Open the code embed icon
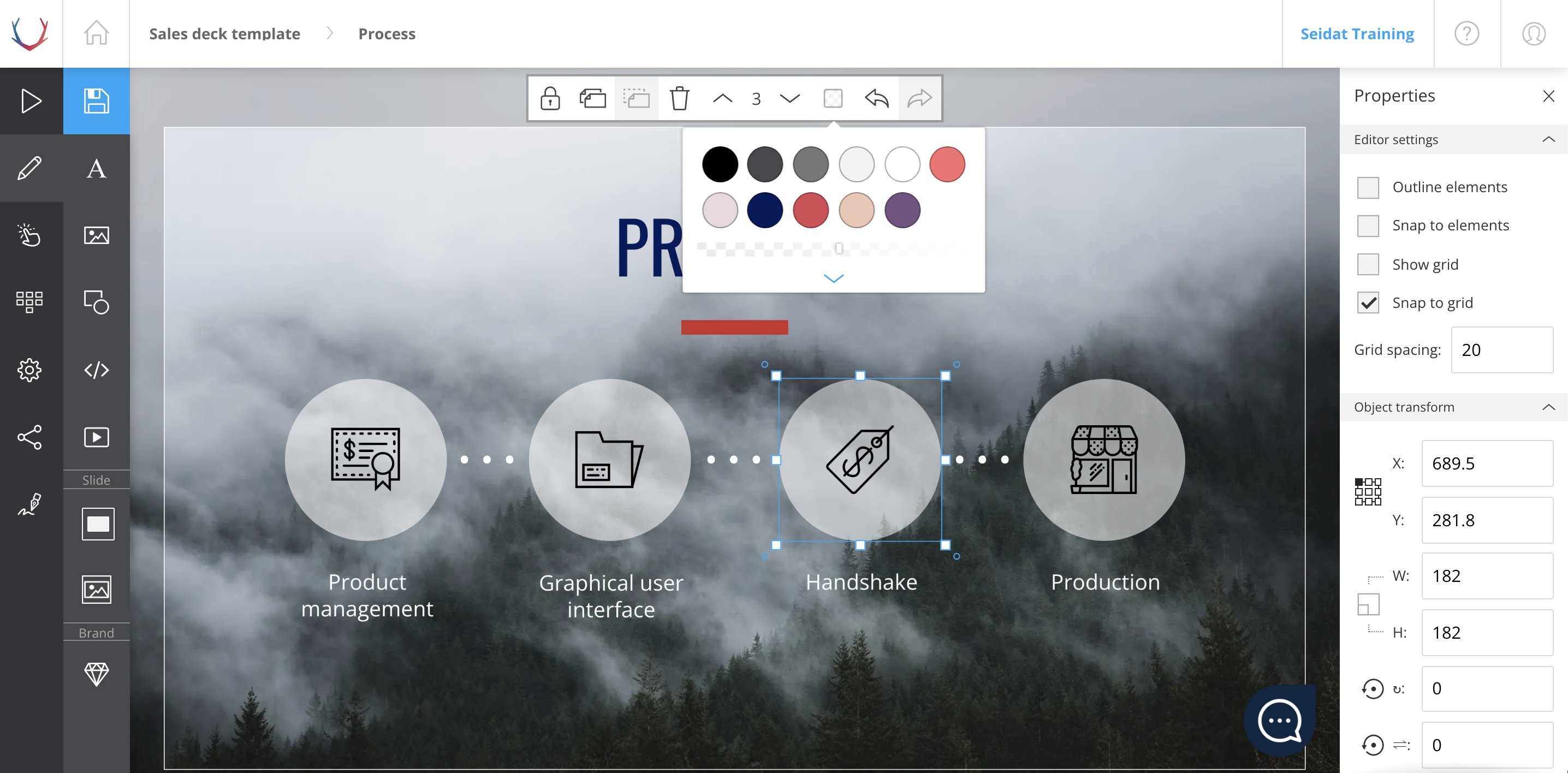The width and height of the screenshot is (1568, 773). pyautogui.click(x=96, y=370)
